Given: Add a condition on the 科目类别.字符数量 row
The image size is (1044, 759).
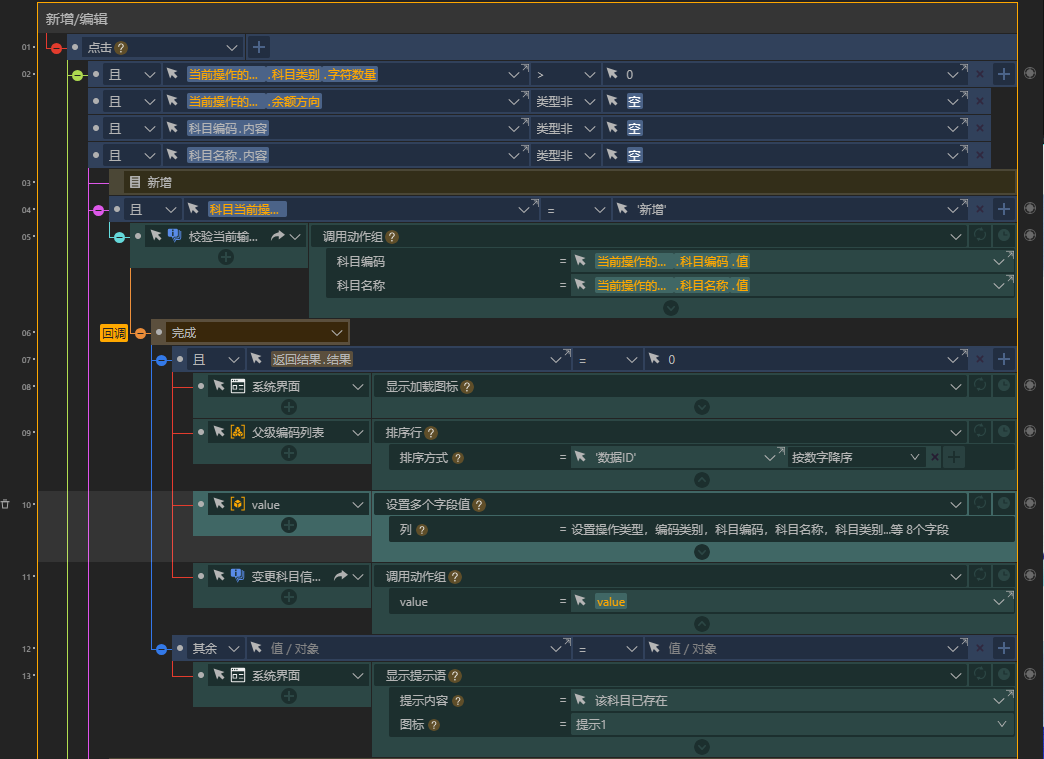Looking at the screenshot, I should [x=1004, y=75].
